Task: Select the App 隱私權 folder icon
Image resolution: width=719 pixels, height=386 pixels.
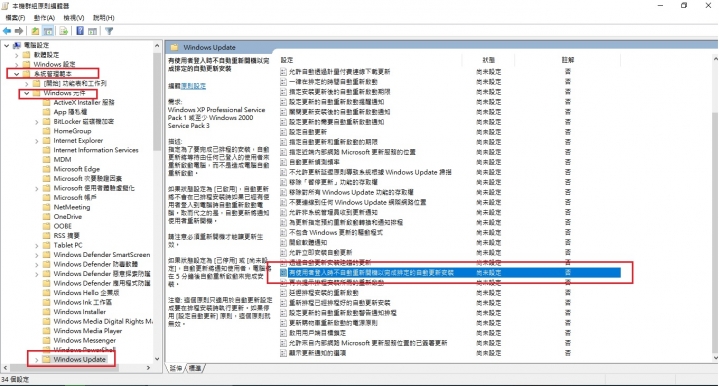Action: coord(46,112)
